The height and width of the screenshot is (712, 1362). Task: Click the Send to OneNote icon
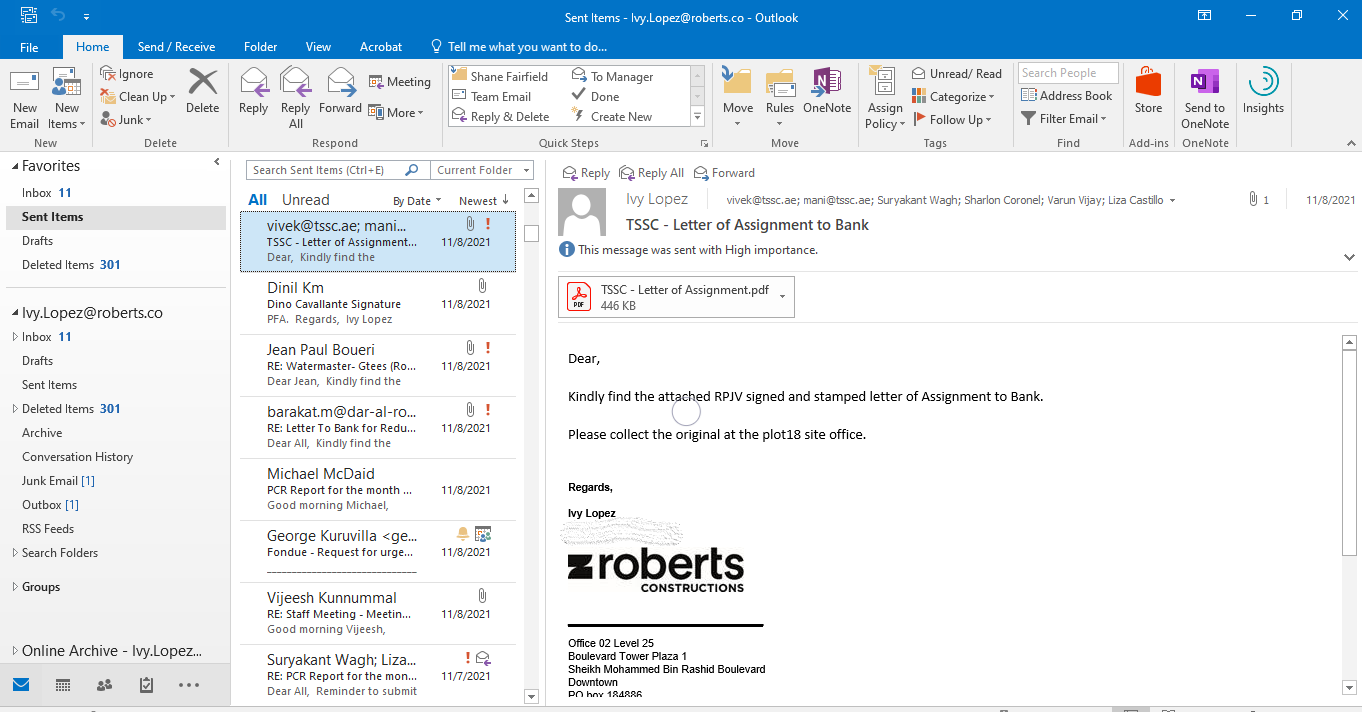click(1204, 82)
